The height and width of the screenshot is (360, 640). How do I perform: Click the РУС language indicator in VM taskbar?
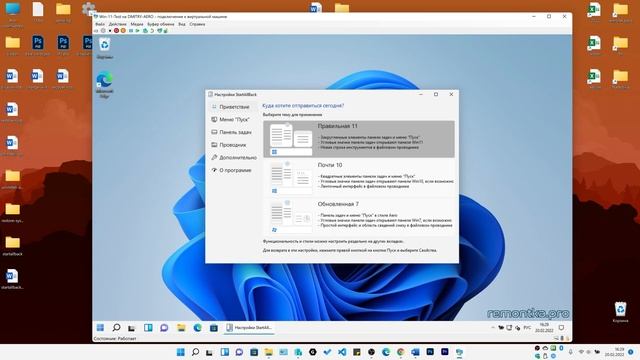[527, 327]
